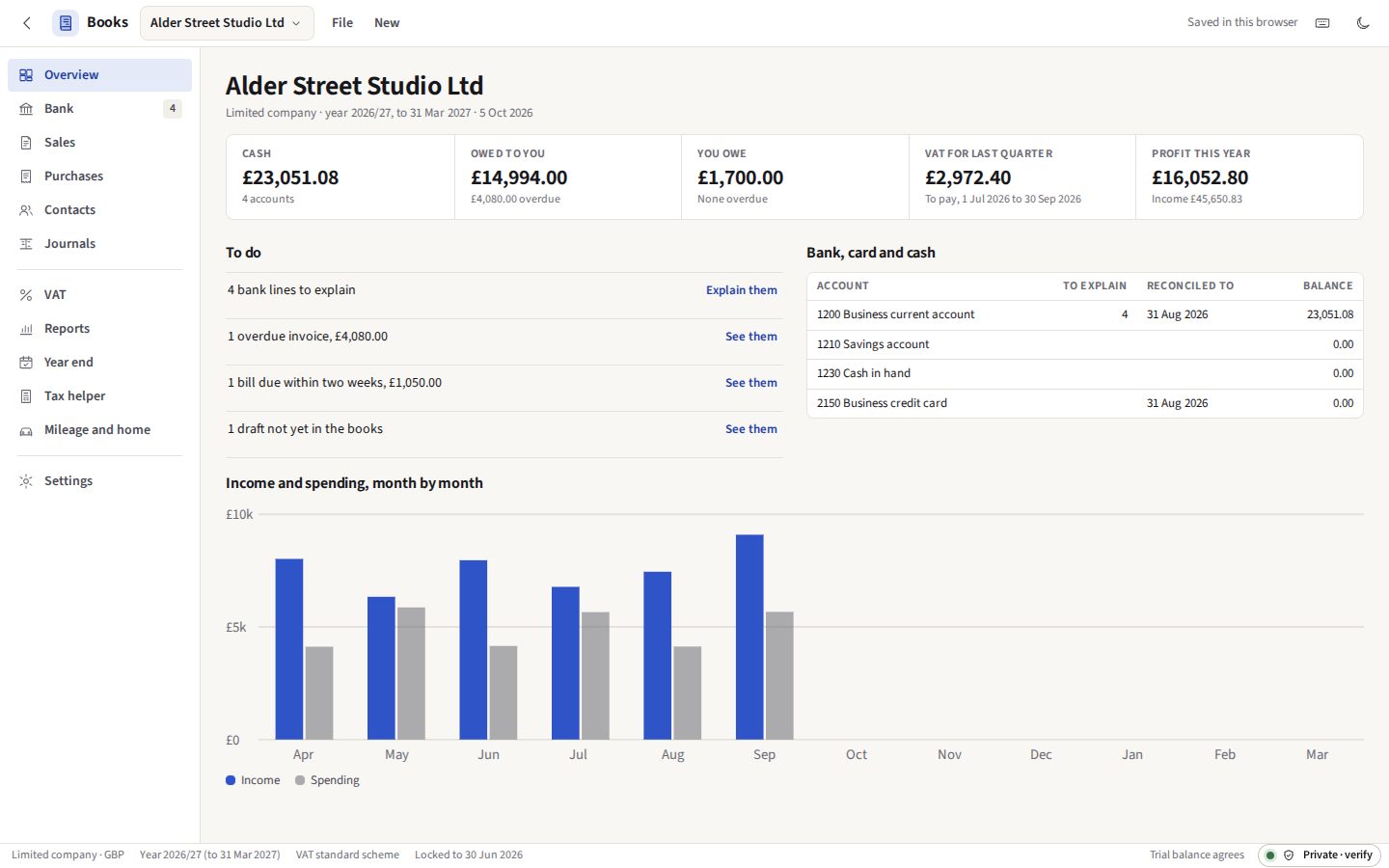Click the Bank badge showing 4
Viewport: 1389px width, 868px height.
point(173,109)
